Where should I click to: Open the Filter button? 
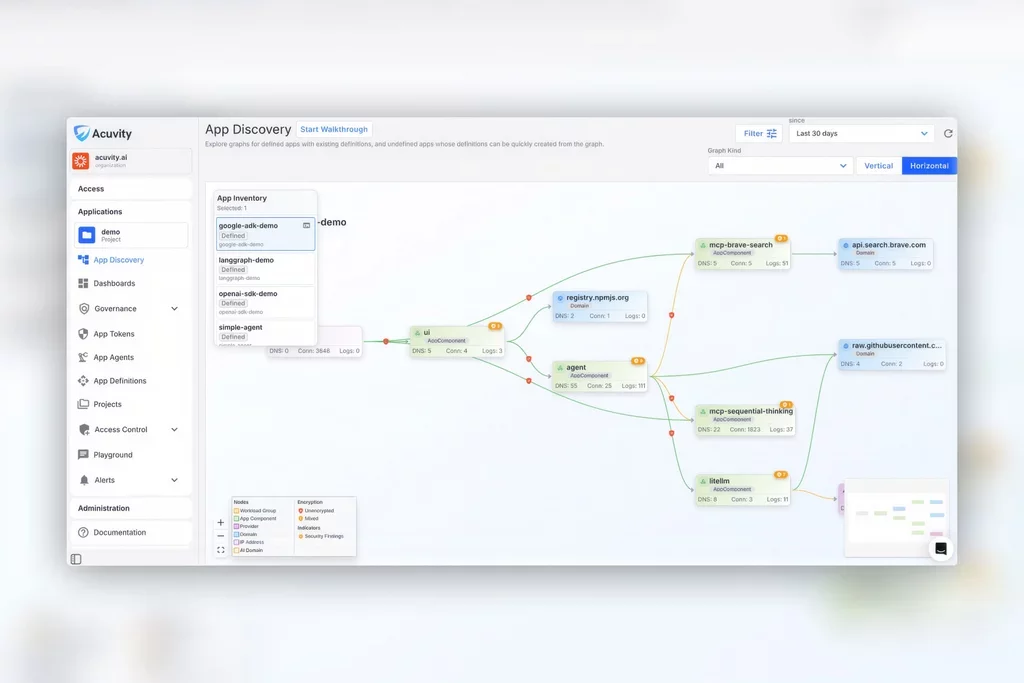coord(759,133)
